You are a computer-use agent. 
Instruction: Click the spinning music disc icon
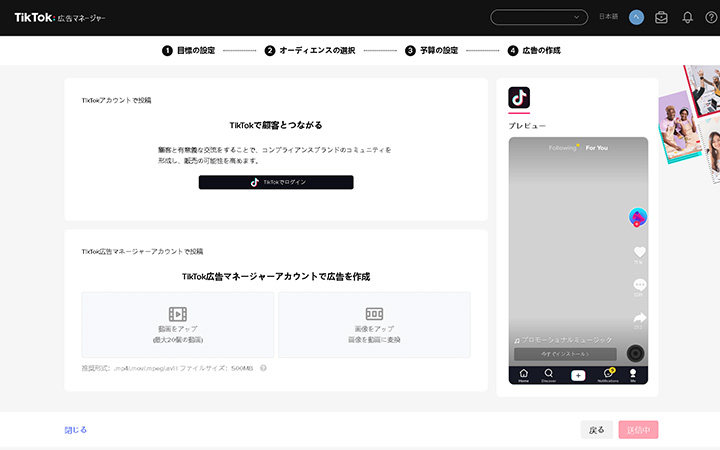636,354
